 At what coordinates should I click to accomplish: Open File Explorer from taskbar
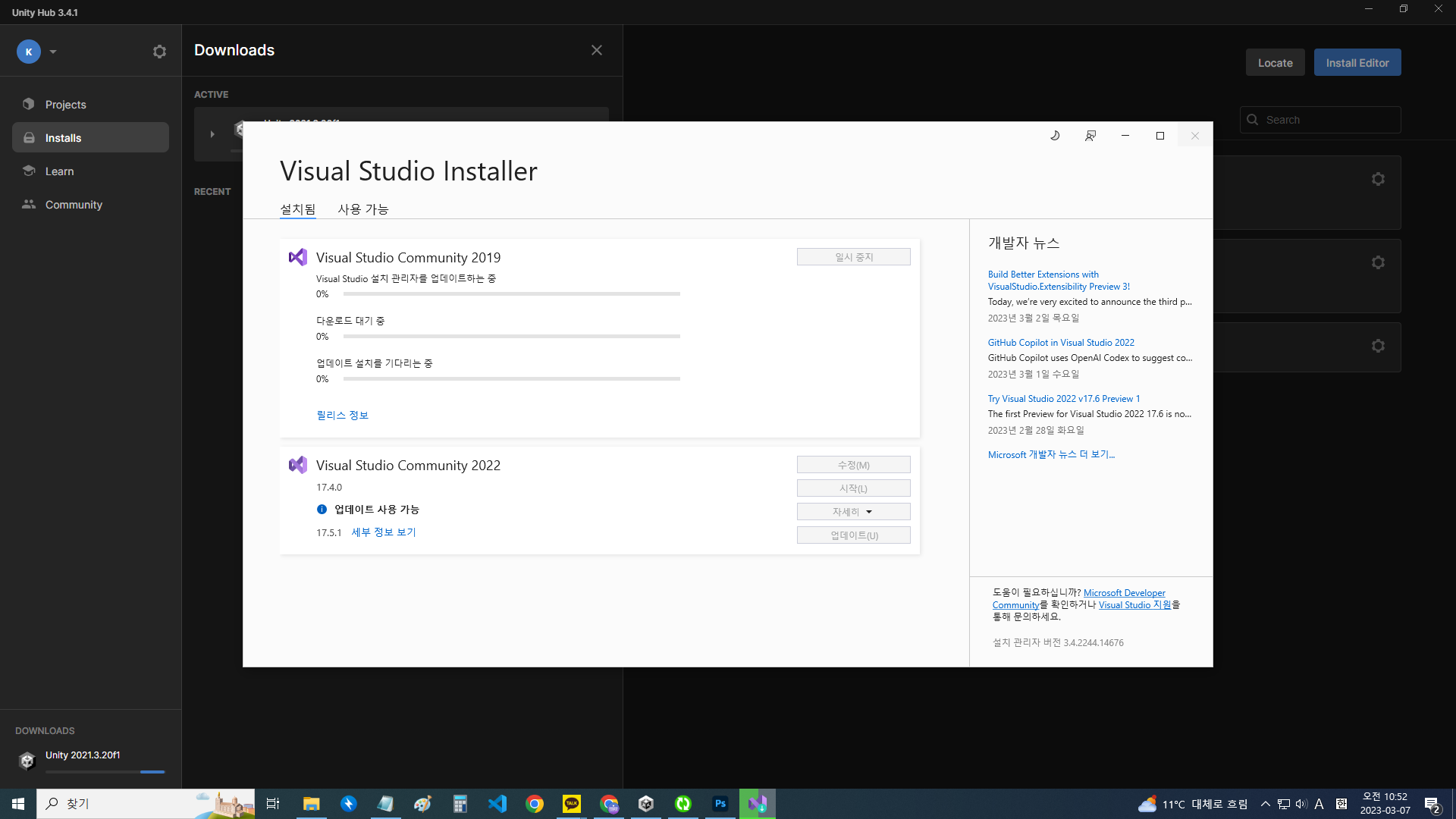click(311, 804)
